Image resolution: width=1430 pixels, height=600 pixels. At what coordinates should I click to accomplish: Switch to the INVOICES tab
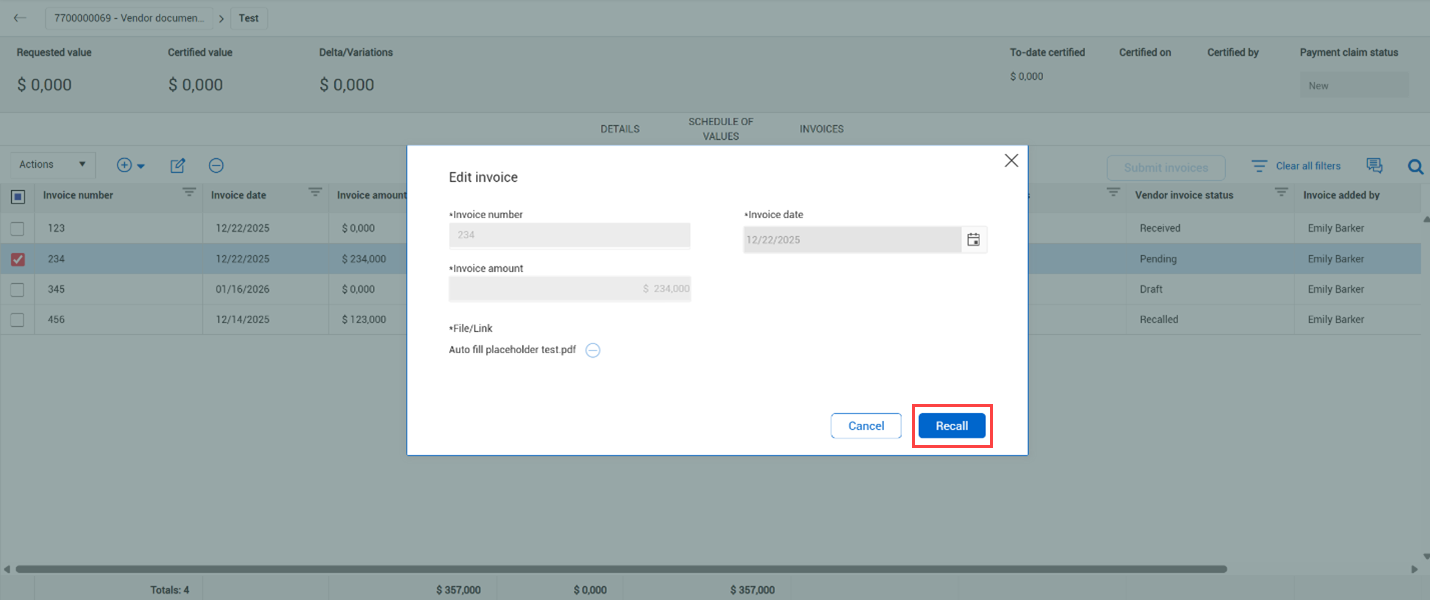click(x=822, y=129)
